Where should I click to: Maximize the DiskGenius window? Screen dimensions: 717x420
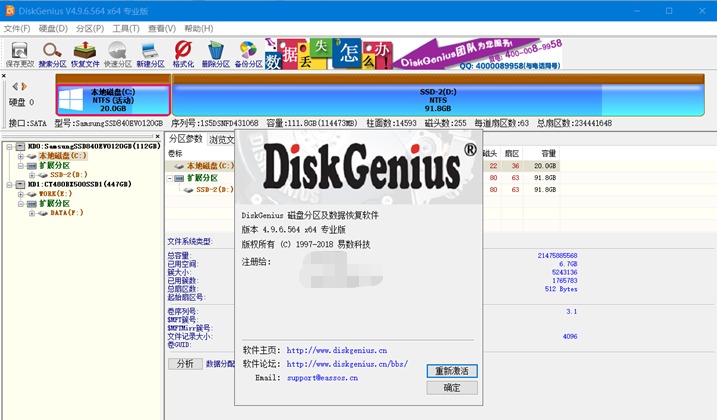pos(669,11)
